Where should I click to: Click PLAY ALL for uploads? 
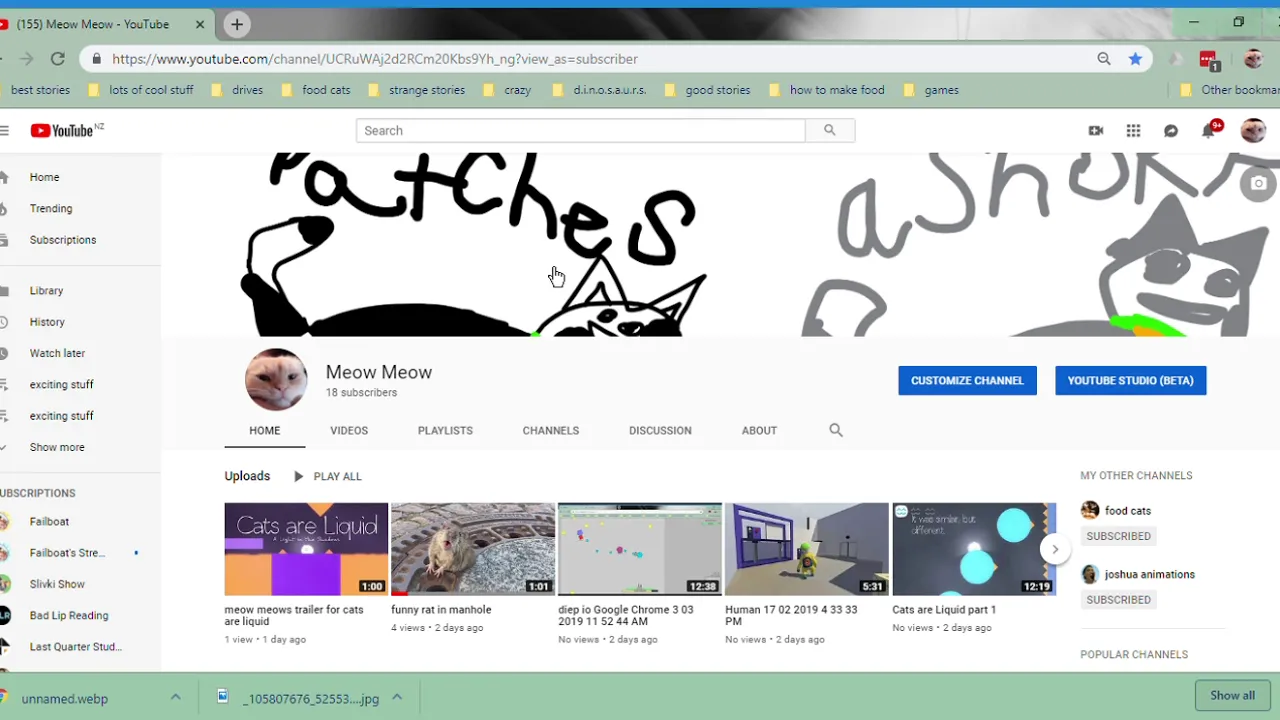coord(327,476)
